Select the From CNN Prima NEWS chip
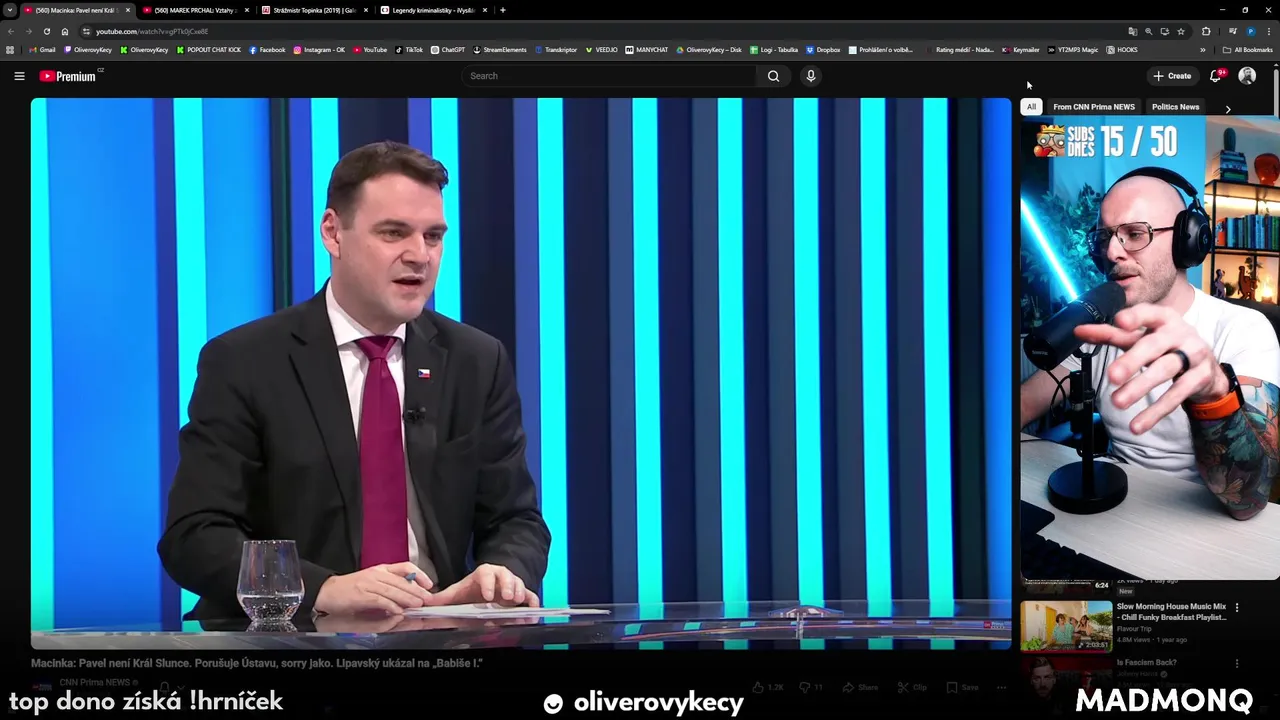 (1093, 107)
